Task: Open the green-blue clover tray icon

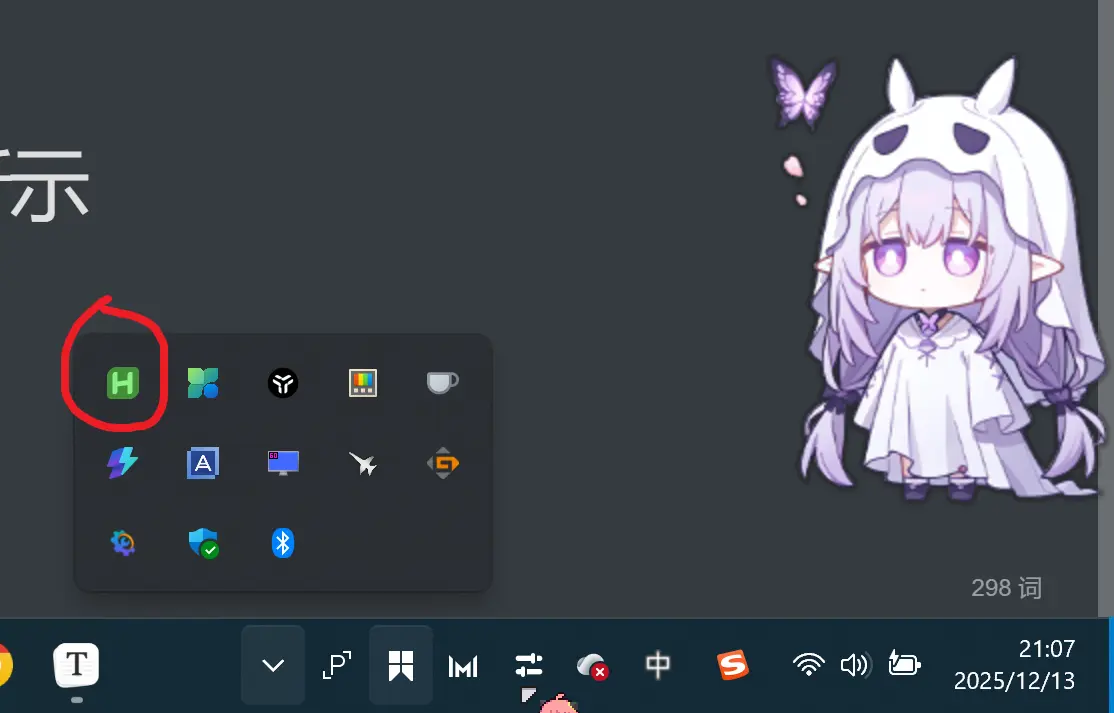Action: pyautogui.click(x=202, y=383)
